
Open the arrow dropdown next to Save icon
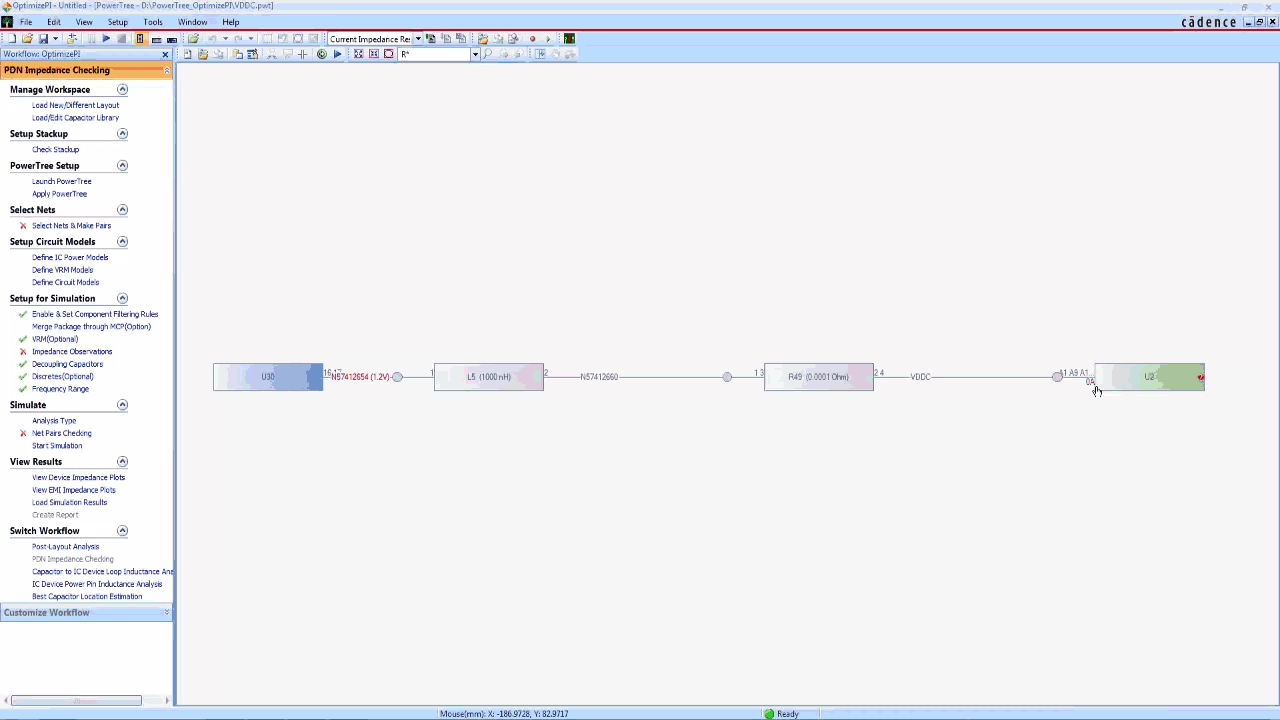(x=55, y=39)
